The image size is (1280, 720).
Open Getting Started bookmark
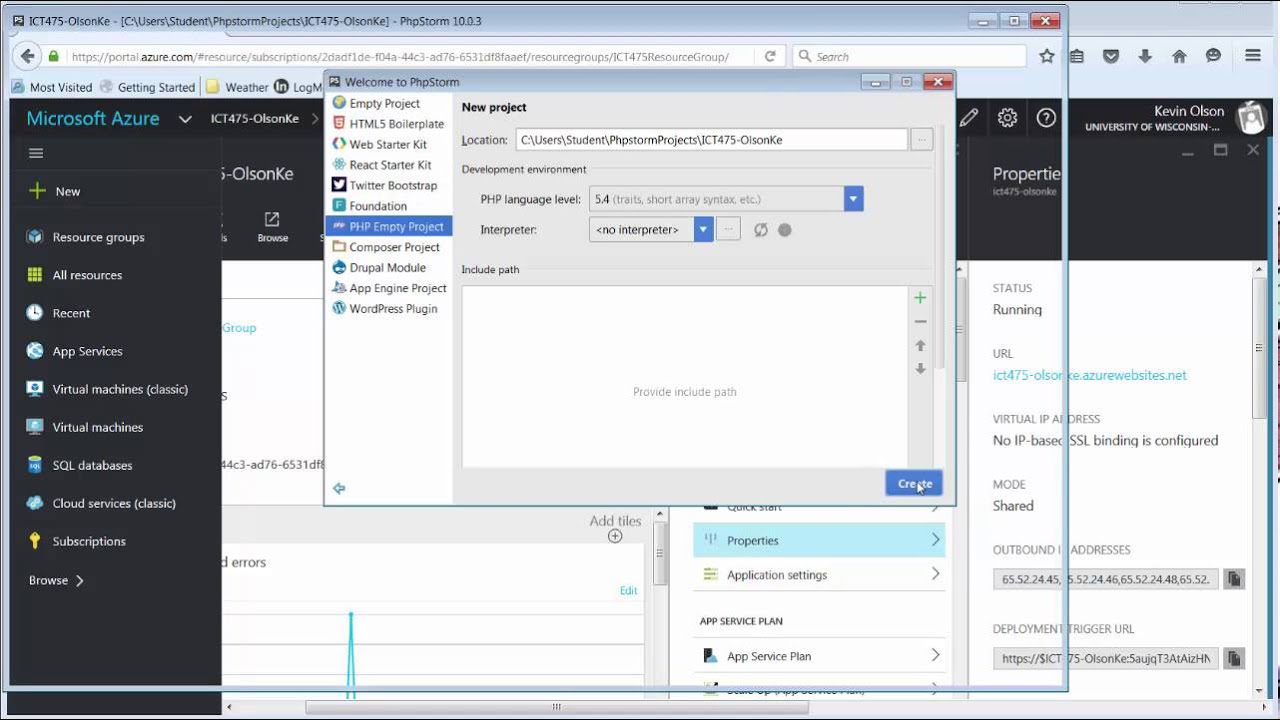tap(147, 87)
